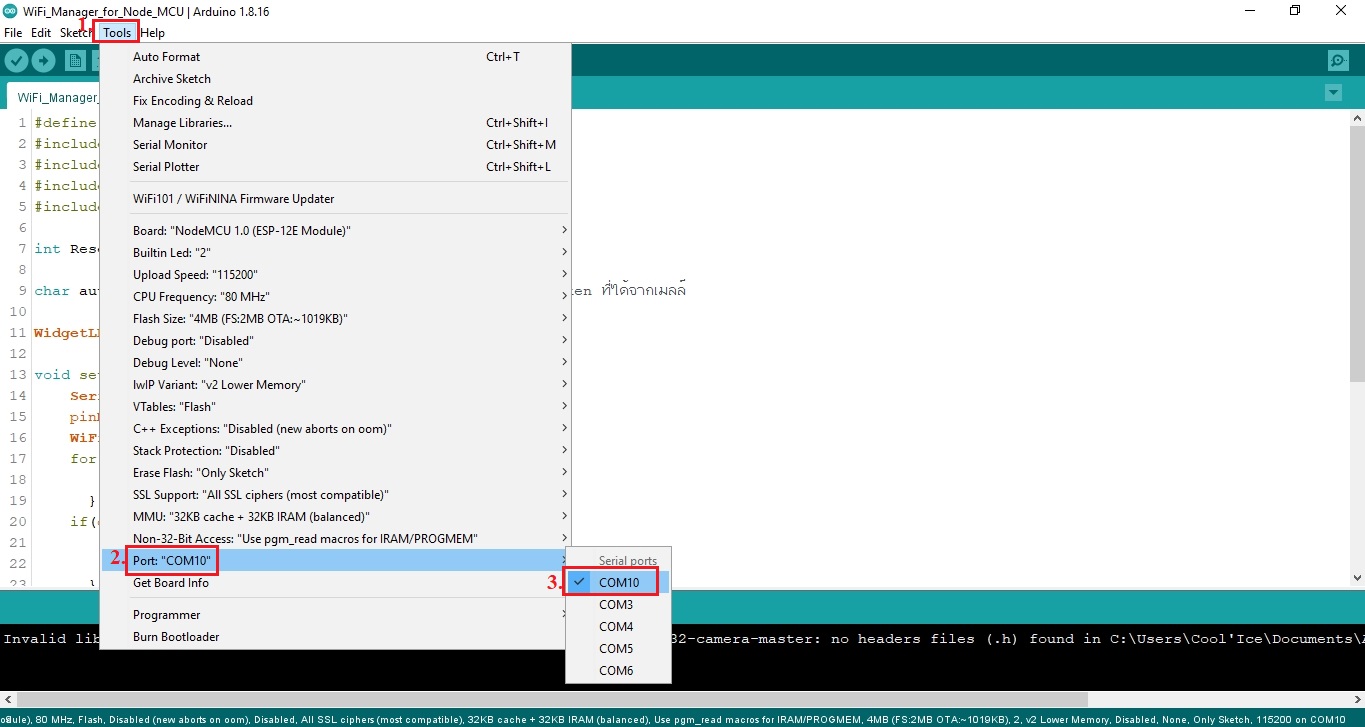Open the Tools menu
1365x727 pixels.
pos(116,33)
